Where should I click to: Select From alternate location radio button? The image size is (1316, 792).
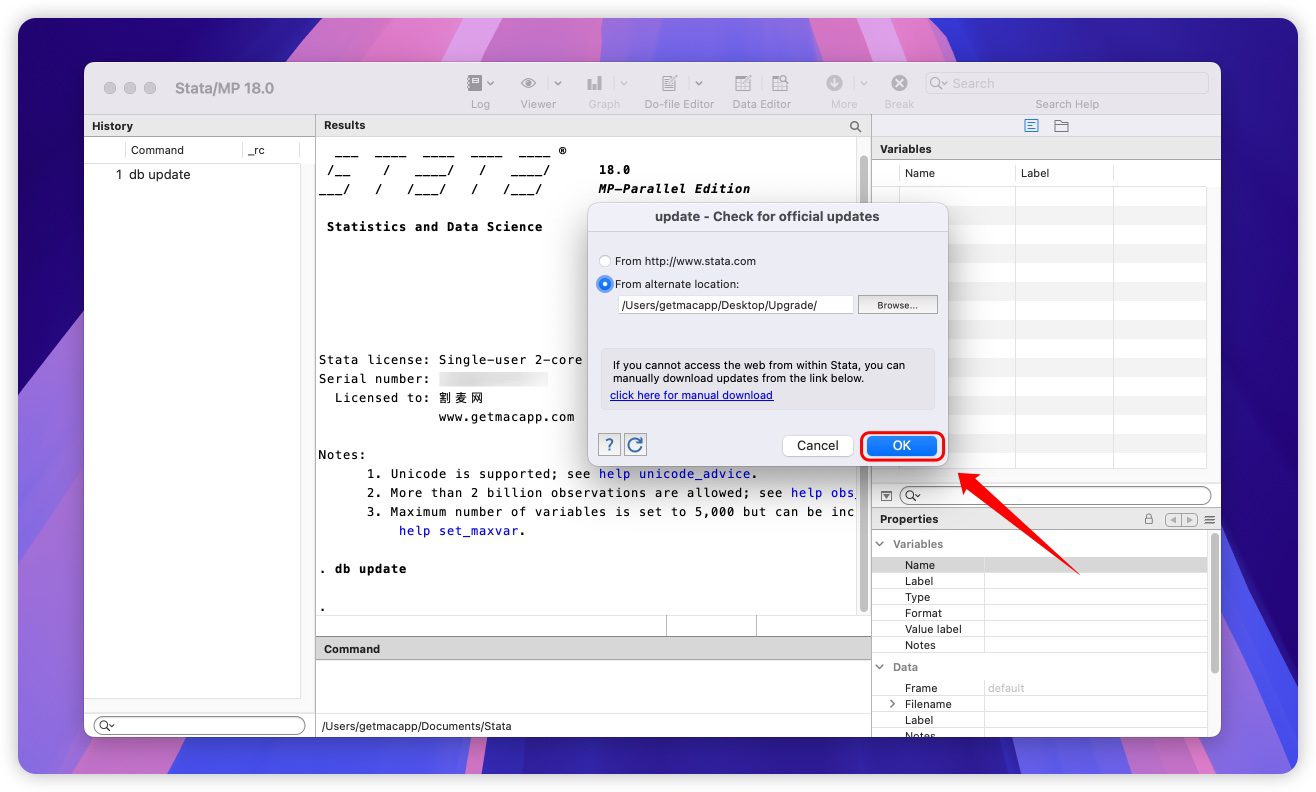coord(605,284)
